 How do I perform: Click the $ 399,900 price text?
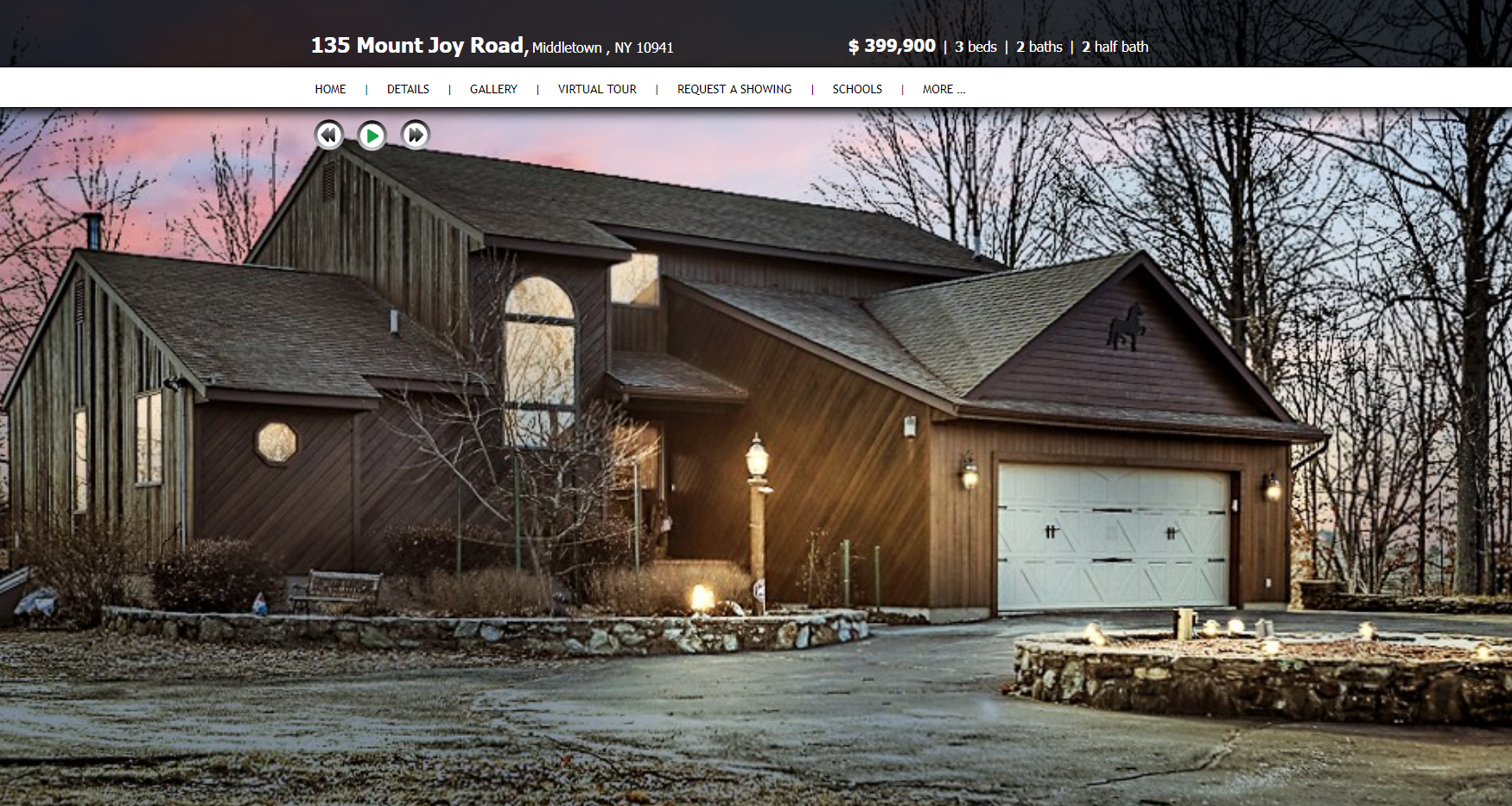pos(892,46)
